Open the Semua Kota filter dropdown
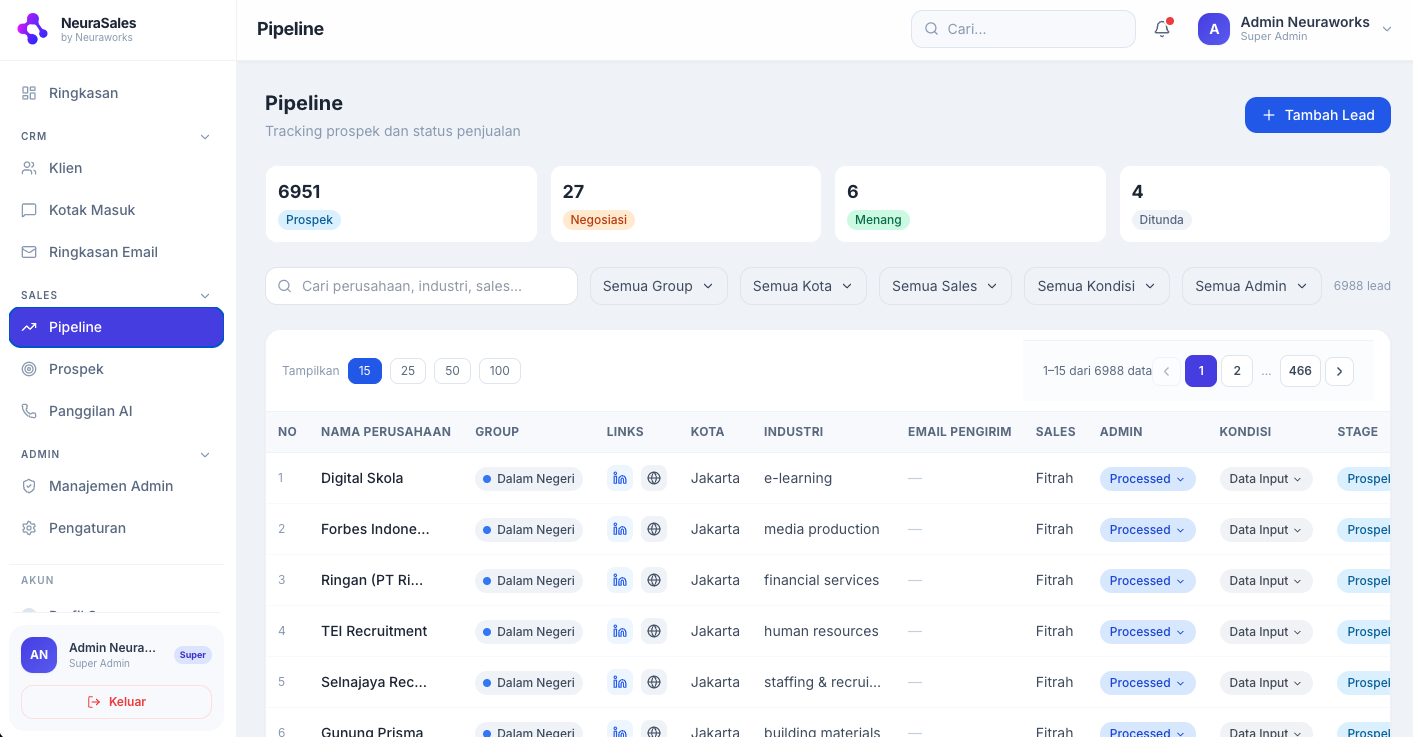Viewport: 1413px width, 737px height. coord(803,286)
